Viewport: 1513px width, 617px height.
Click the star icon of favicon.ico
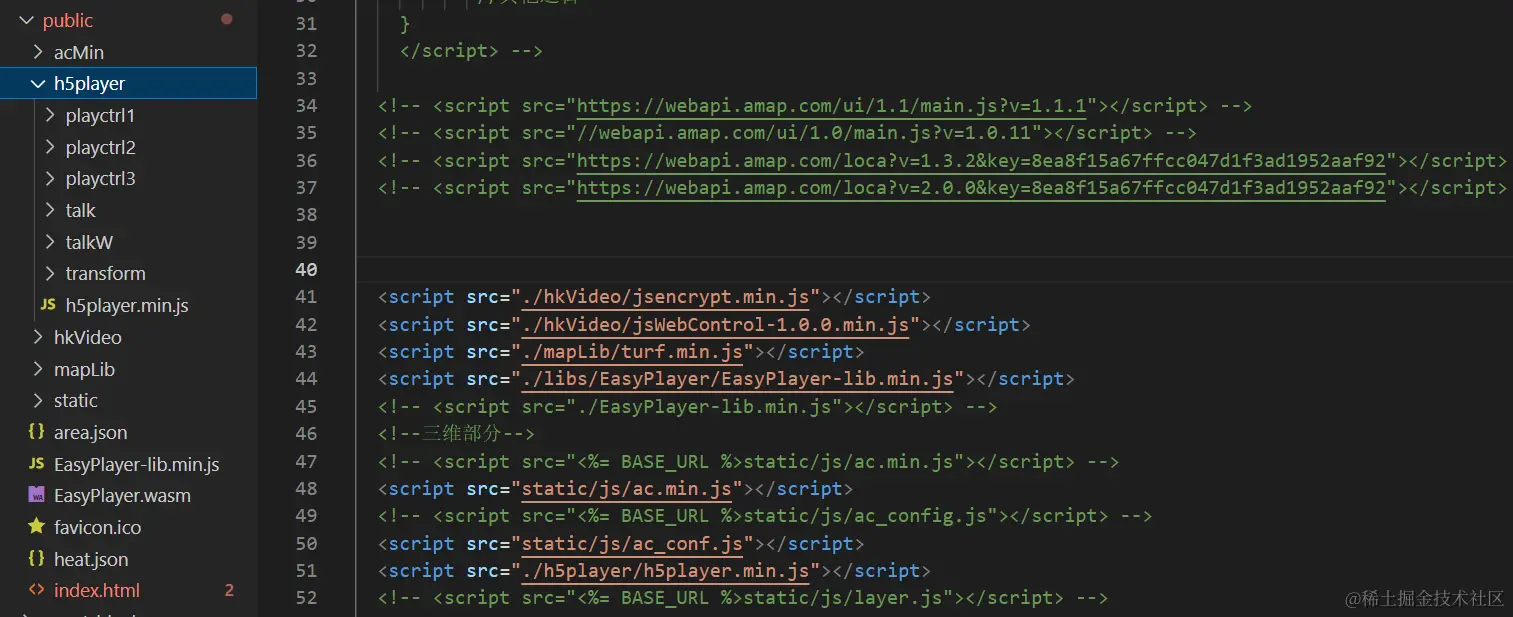(x=37, y=527)
